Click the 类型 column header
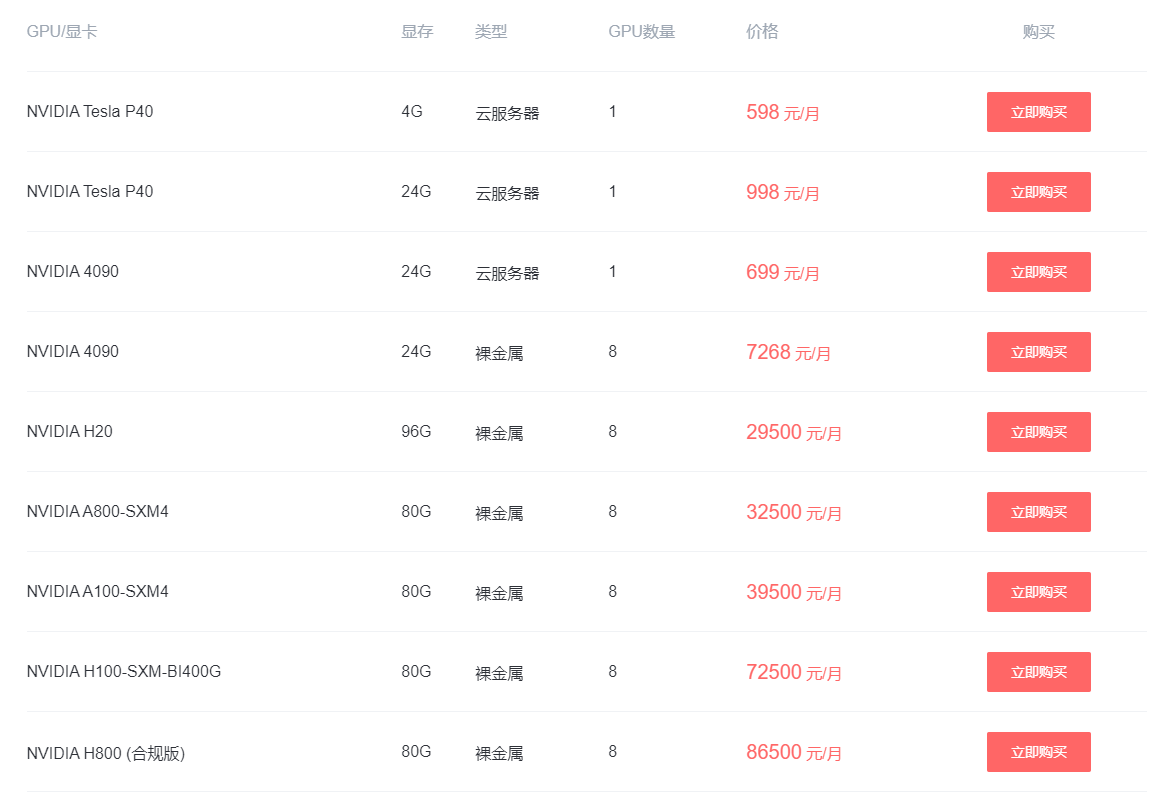 click(491, 32)
